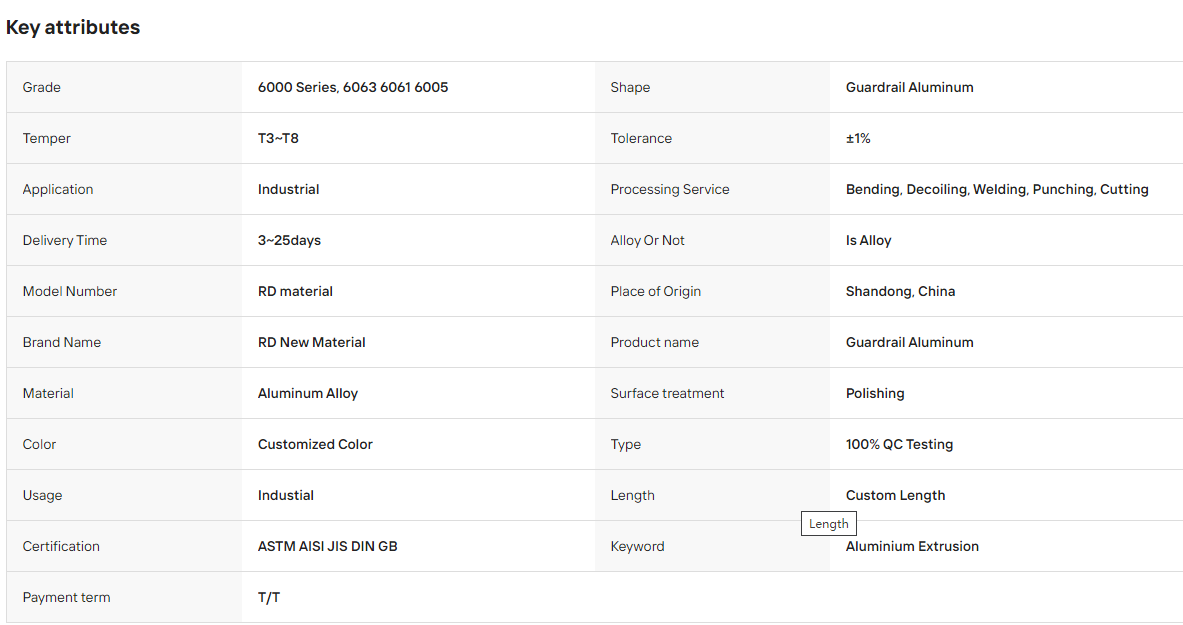The image size is (1183, 625).
Task: Click the Temper value T3~T8
Action: click(278, 138)
